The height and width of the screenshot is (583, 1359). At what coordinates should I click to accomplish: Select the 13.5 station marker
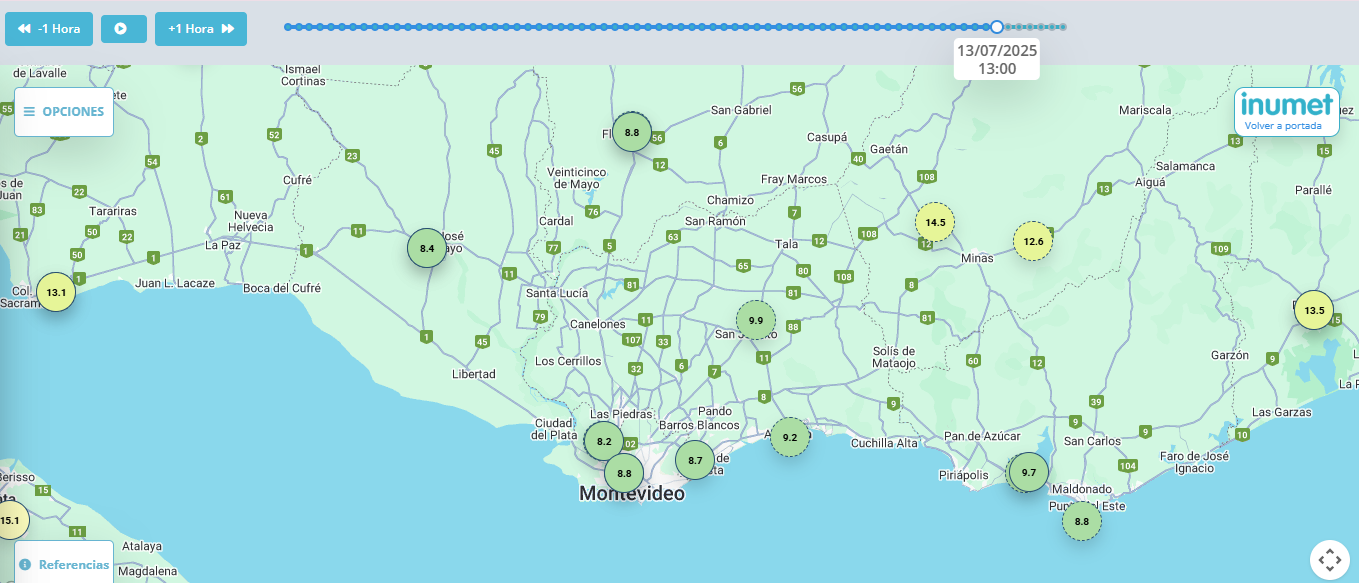(x=1313, y=310)
